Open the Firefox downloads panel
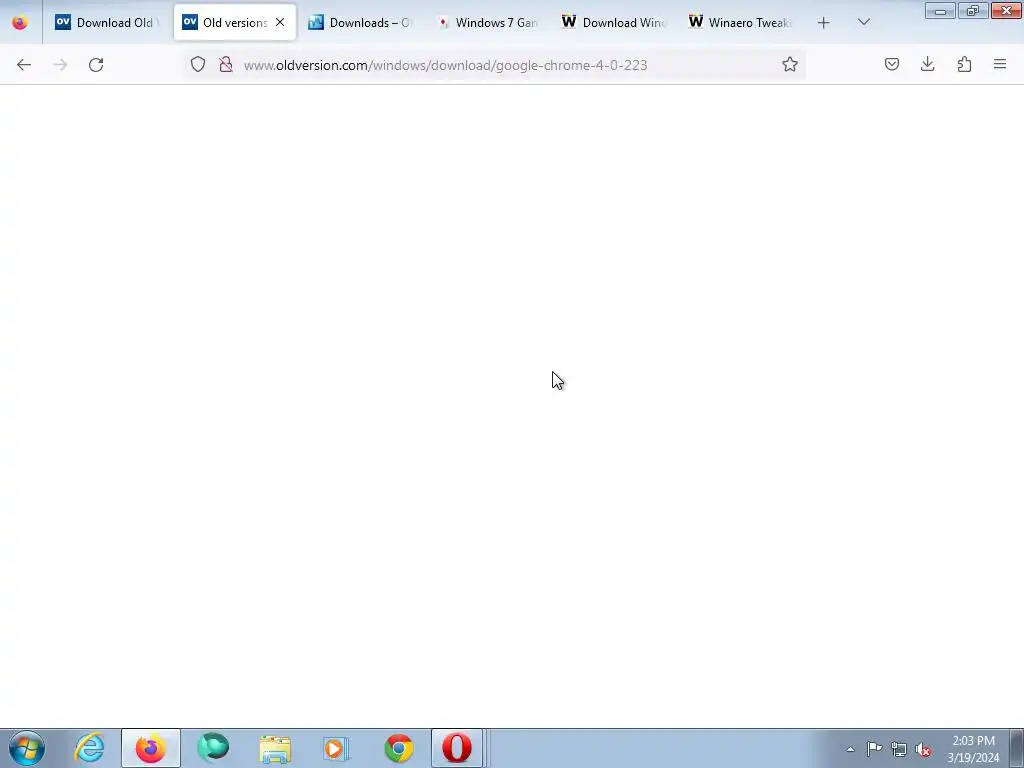The height and width of the screenshot is (768, 1024). click(927, 64)
